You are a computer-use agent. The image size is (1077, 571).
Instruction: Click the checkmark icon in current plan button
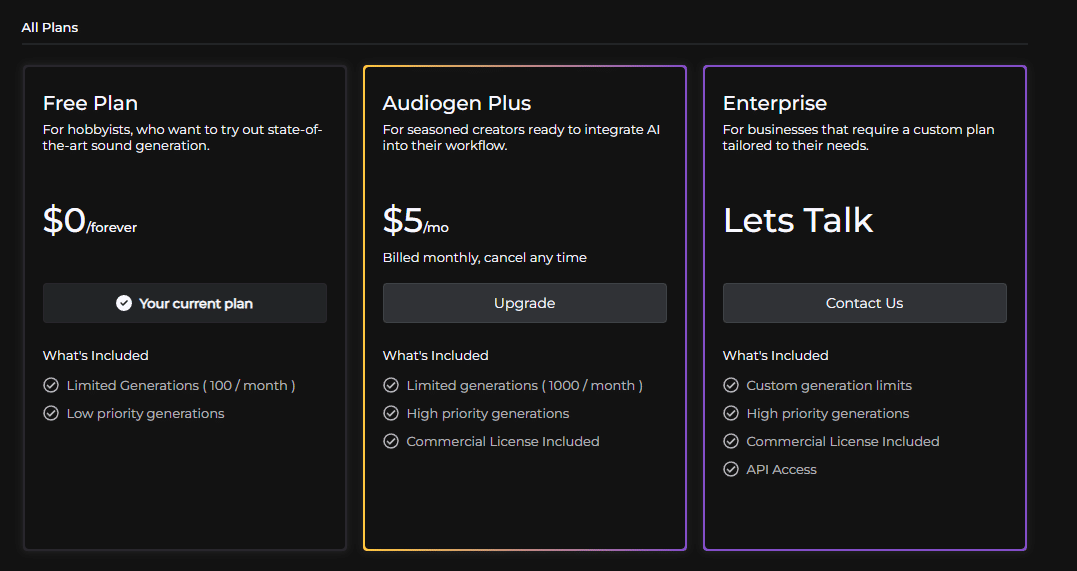[124, 303]
